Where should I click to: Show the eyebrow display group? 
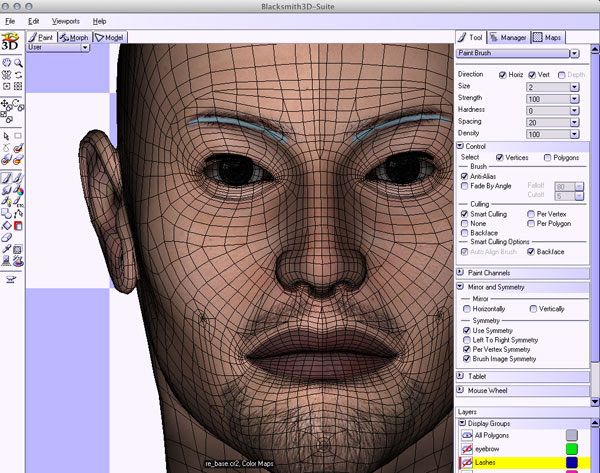click(x=466, y=449)
